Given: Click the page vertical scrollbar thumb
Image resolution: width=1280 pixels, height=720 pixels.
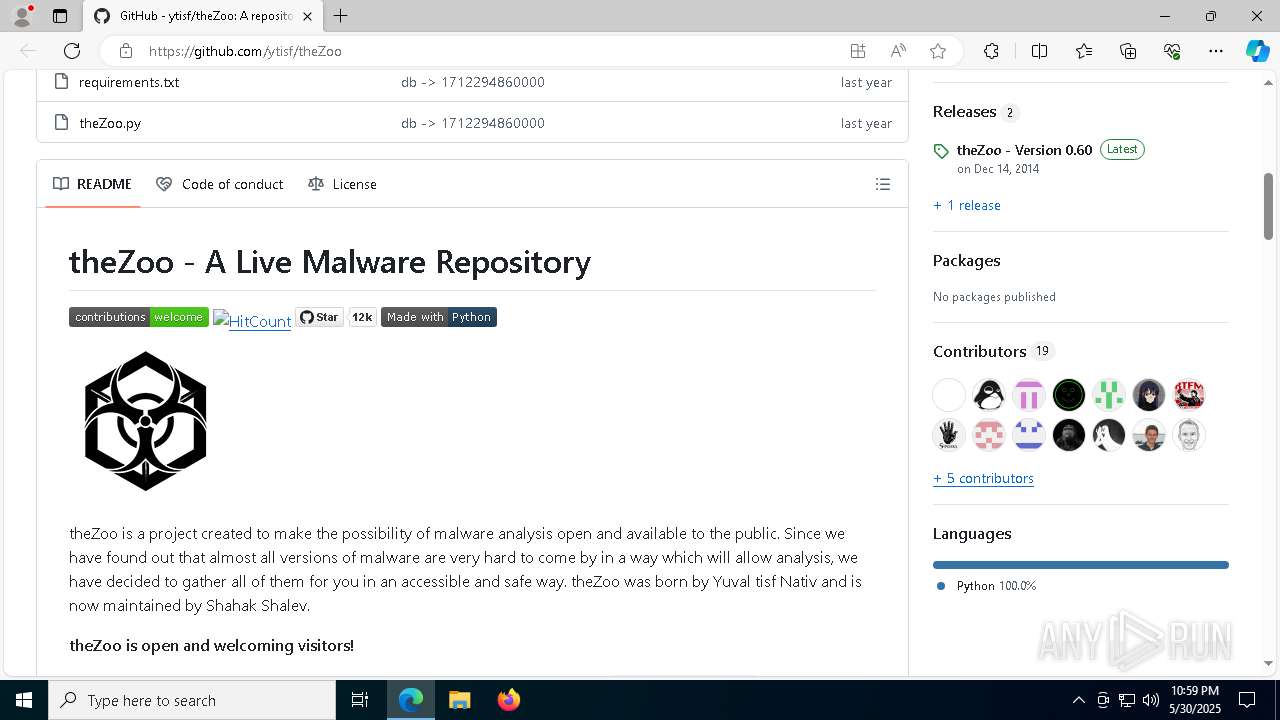Looking at the screenshot, I should click(x=1268, y=206).
